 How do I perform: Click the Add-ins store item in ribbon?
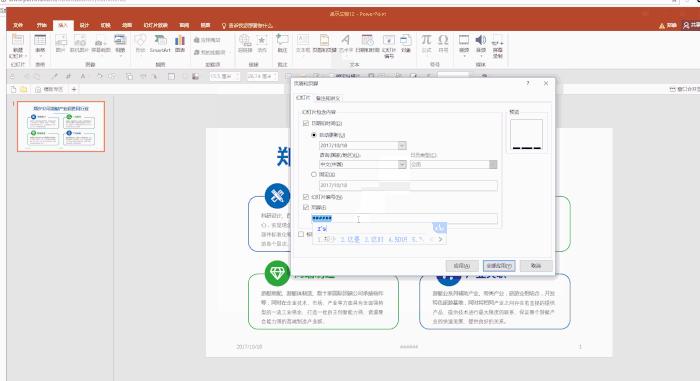[x=208, y=40]
